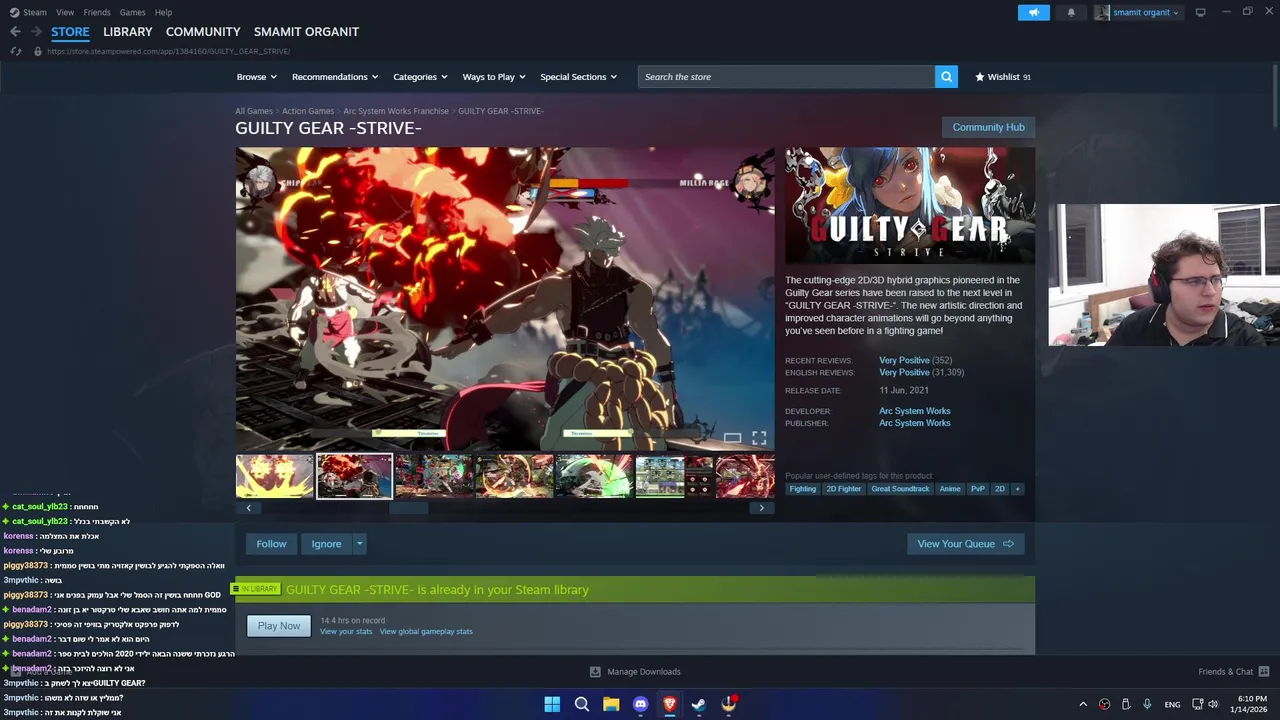The width and height of the screenshot is (1280, 720).
Task: Select the PvP tag
Action: coord(977,489)
